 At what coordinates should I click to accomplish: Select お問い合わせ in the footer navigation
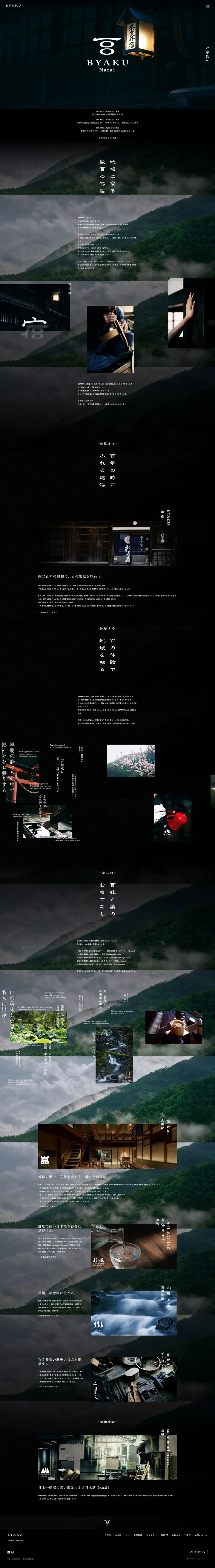tap(201, 1535)
